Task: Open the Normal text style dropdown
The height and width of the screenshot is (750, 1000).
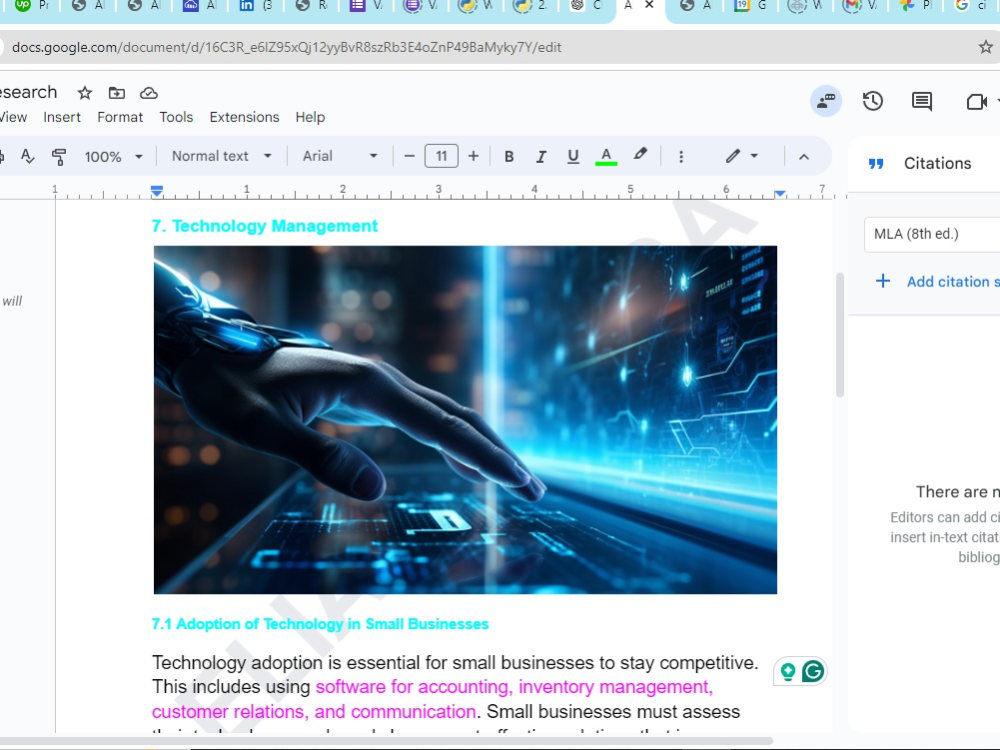Action: click(221, 156)
